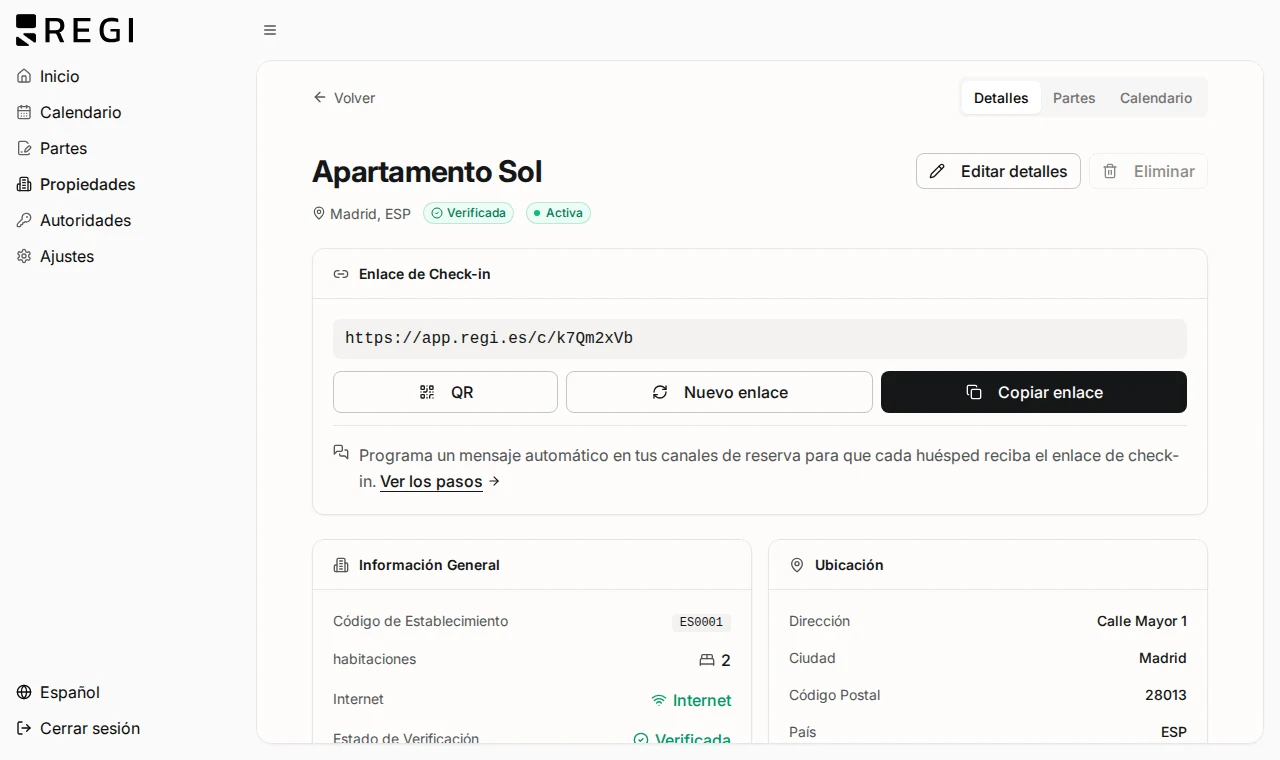Viewport: 1280px width, 760px height.
Task: Click the home icon beside Inicio
Action: pyautogui.click(x=24, y=76)
